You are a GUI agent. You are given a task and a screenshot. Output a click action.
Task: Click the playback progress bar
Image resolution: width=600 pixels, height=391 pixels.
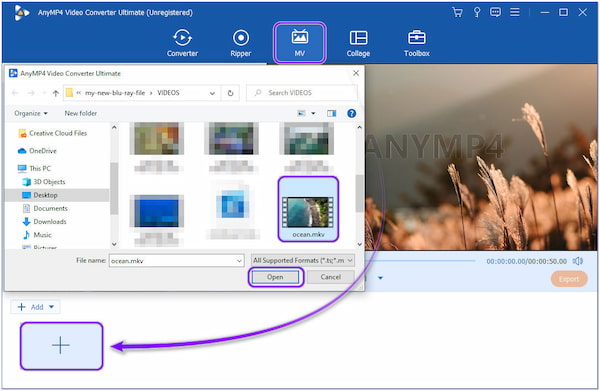[x=420, y=261]
